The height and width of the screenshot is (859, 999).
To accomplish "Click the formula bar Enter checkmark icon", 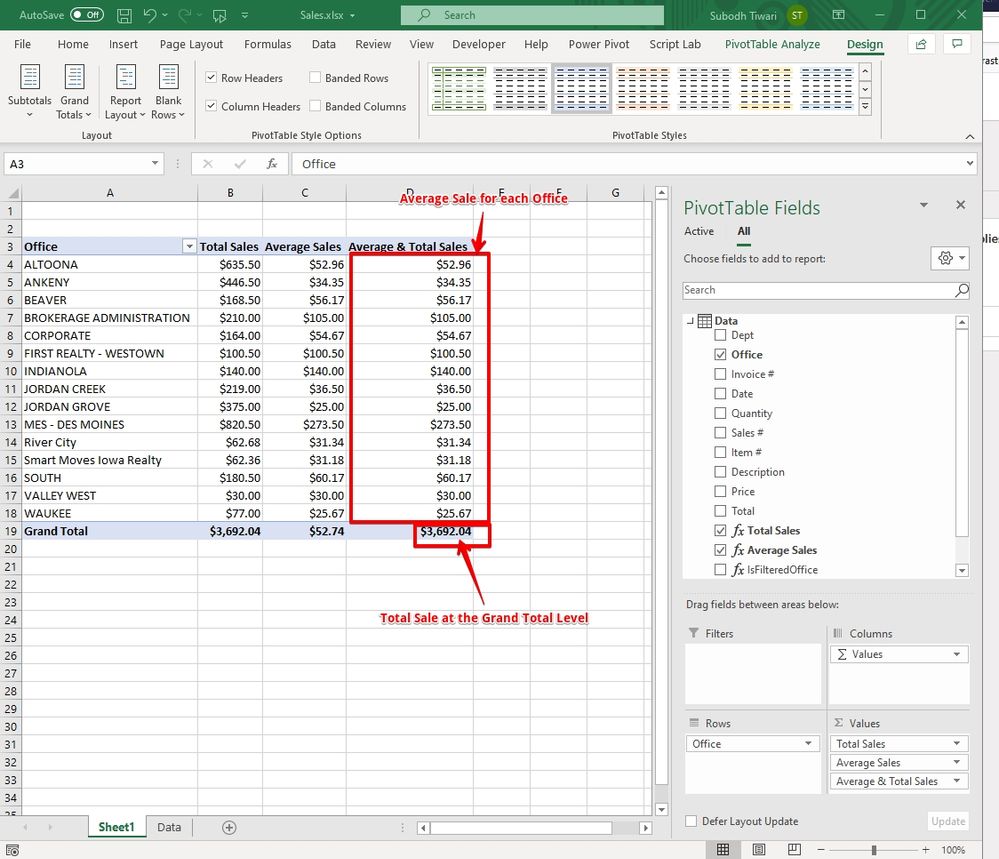I will [240, 164].
